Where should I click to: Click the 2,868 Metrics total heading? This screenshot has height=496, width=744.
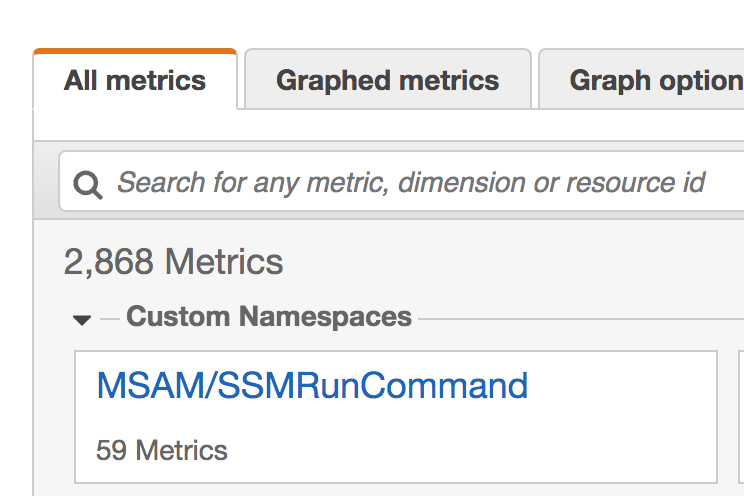[x=173, y=262]
